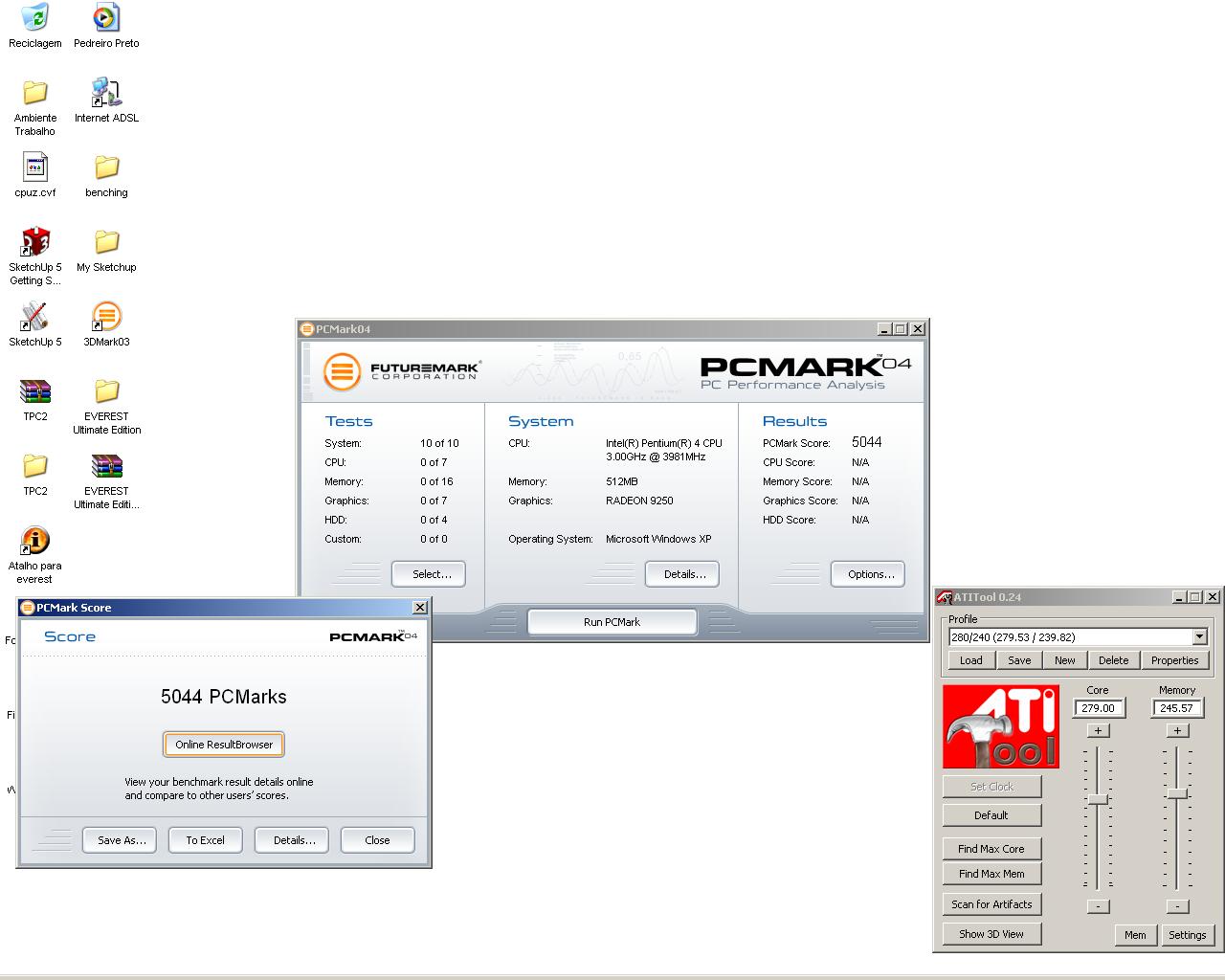Viewport: 1225px width, 980px height.
Task: Click Find Max Core
Action: (x=991, y=849)
